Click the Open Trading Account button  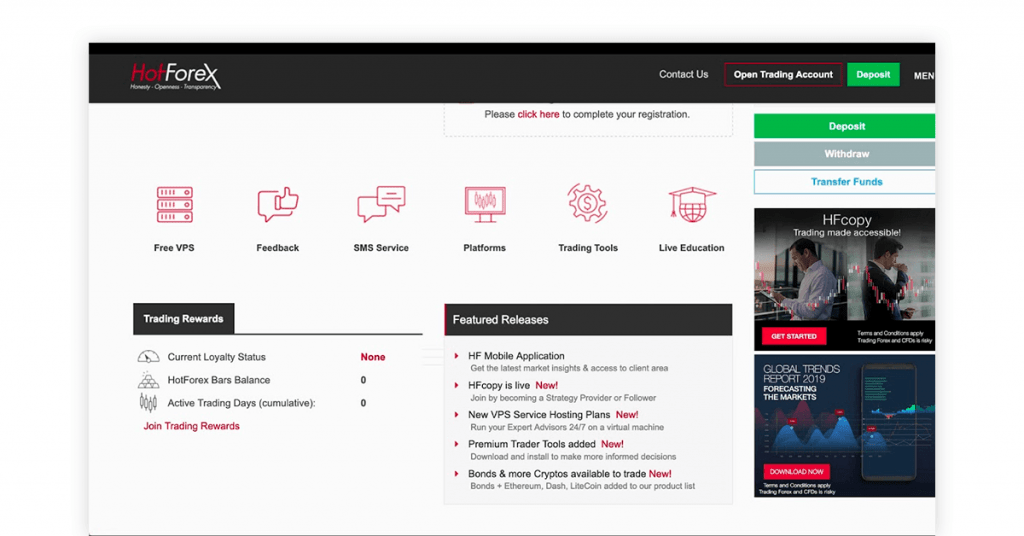point(783,75)
